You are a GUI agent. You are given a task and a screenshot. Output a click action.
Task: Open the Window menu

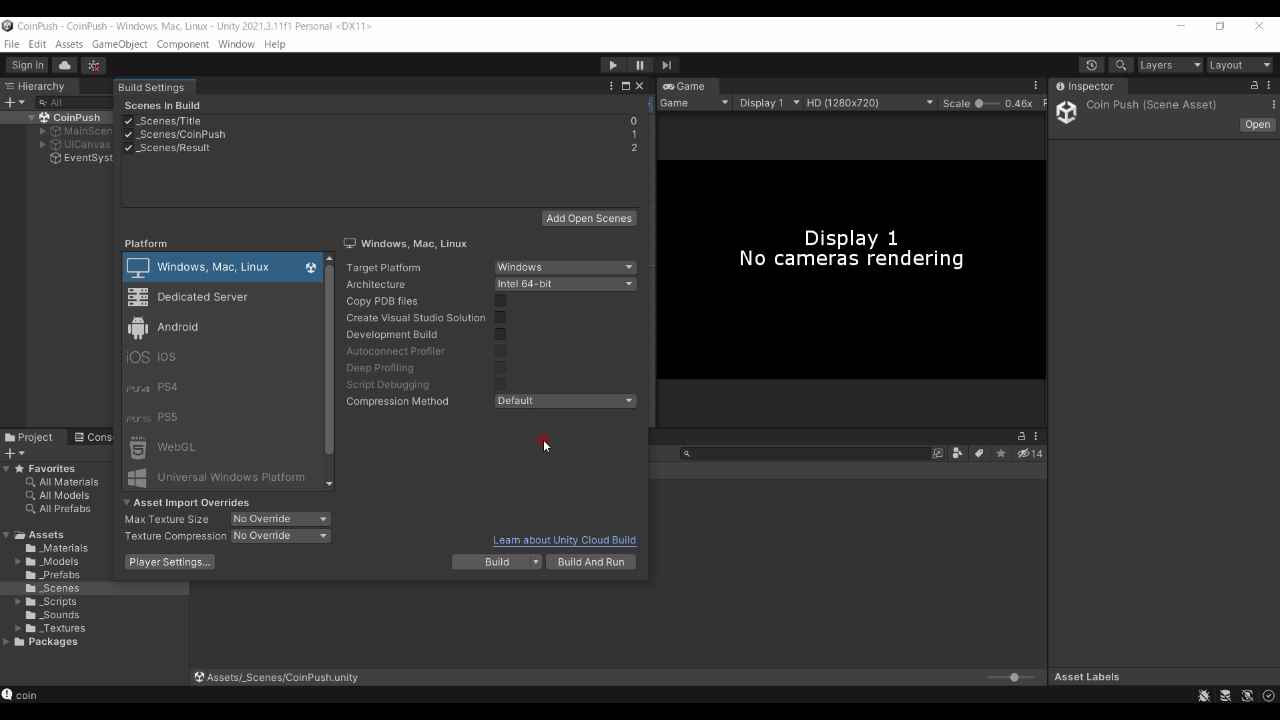pyautogui.click(x=236, y=44)
